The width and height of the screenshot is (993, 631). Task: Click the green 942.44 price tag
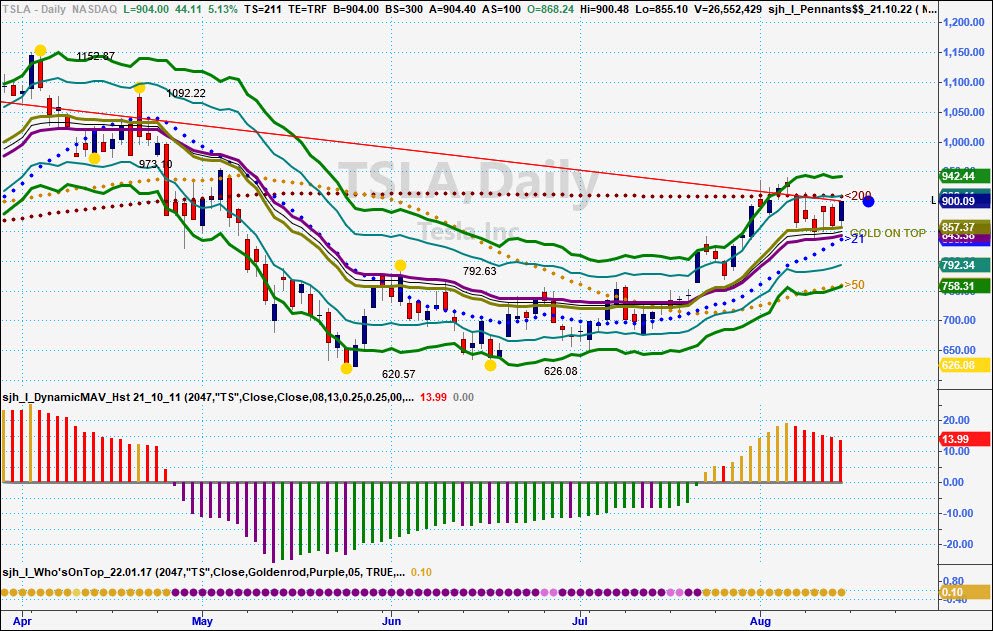pos(965,176)
